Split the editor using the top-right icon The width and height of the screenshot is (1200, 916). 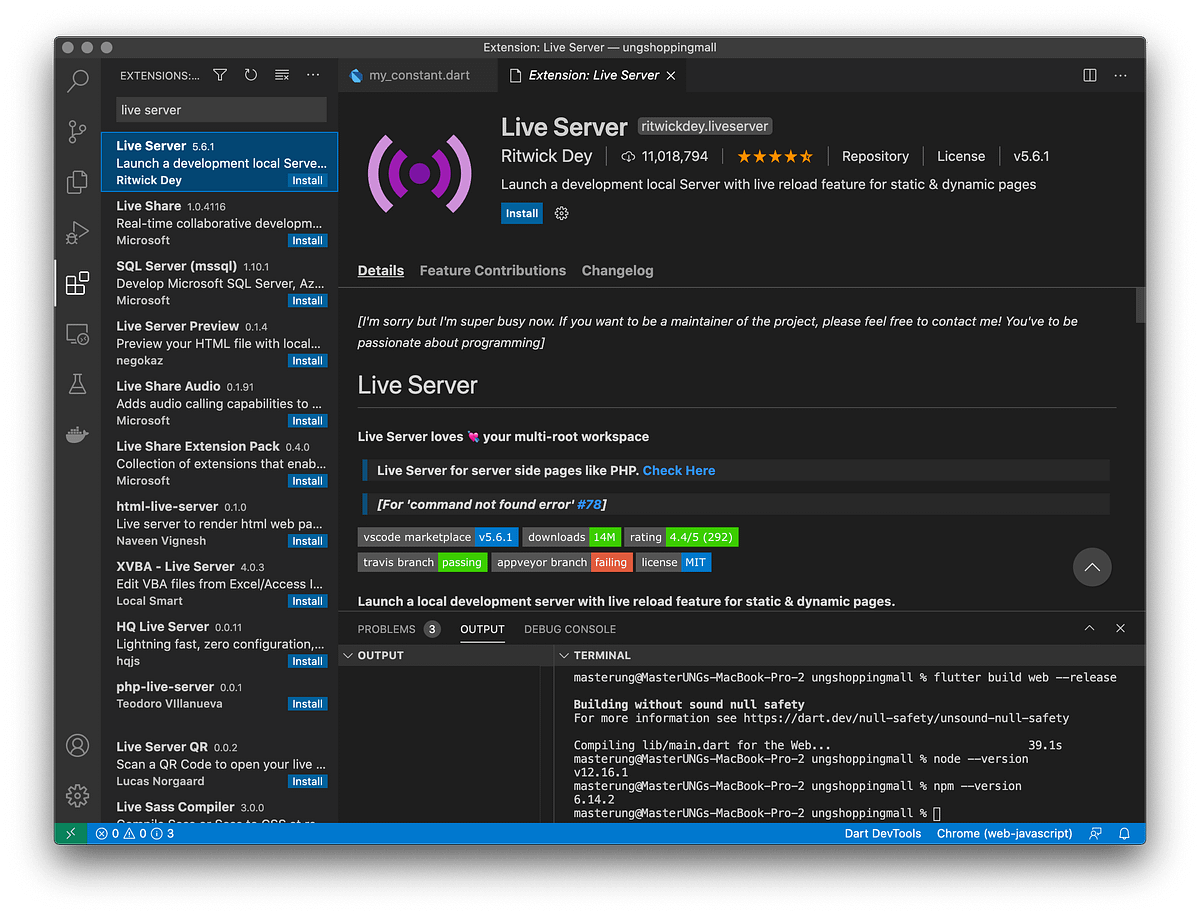click(x=1089, y=75)
